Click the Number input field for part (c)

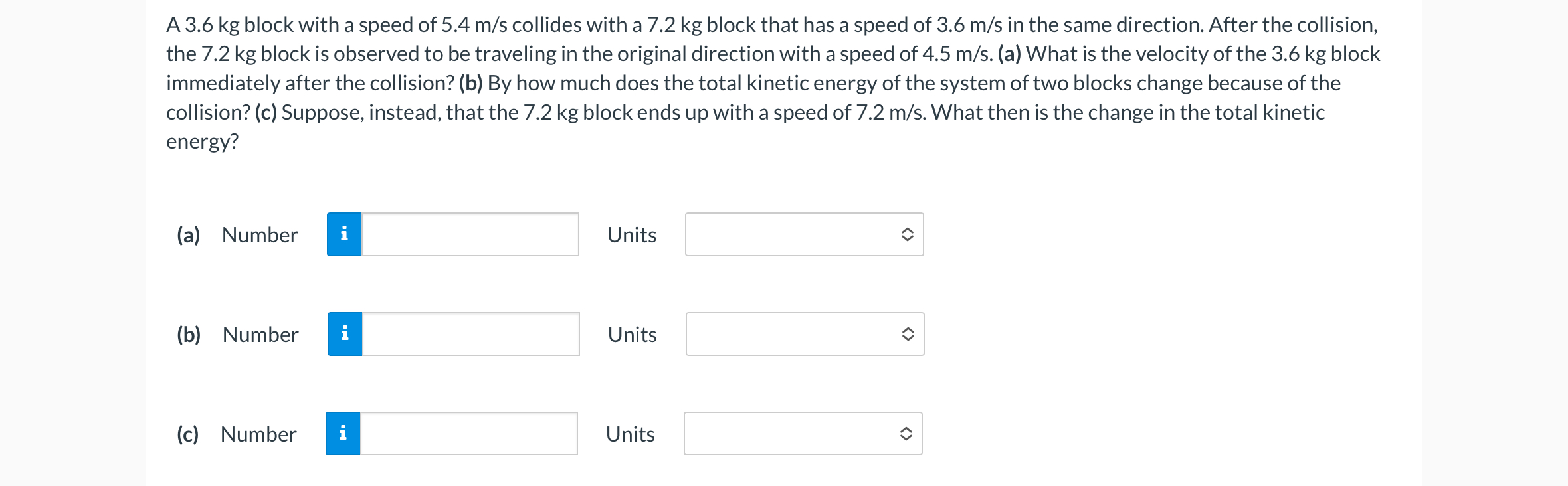tap(468, 434)
